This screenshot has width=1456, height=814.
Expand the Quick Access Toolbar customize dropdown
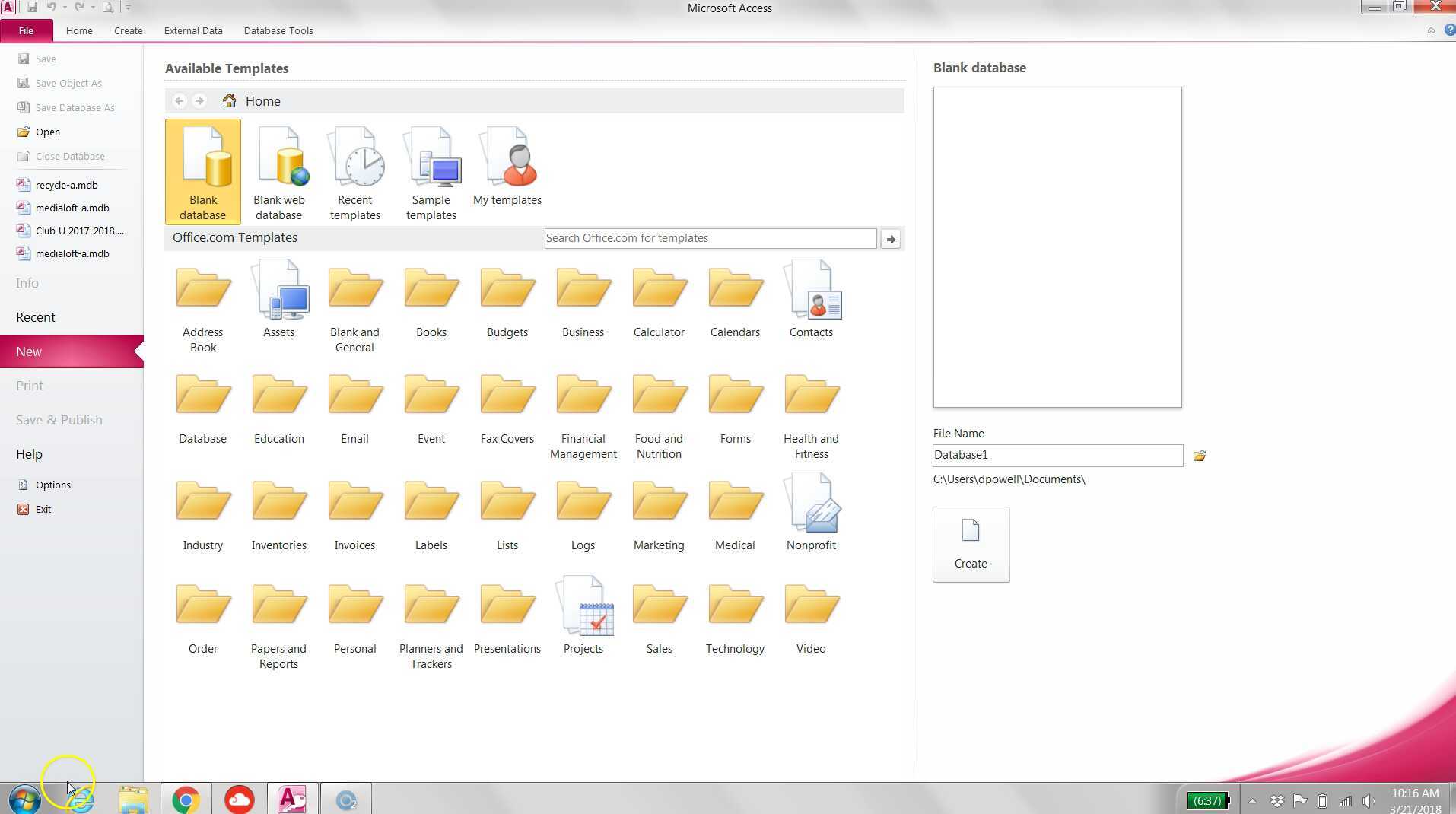click(x=128, y=8)
